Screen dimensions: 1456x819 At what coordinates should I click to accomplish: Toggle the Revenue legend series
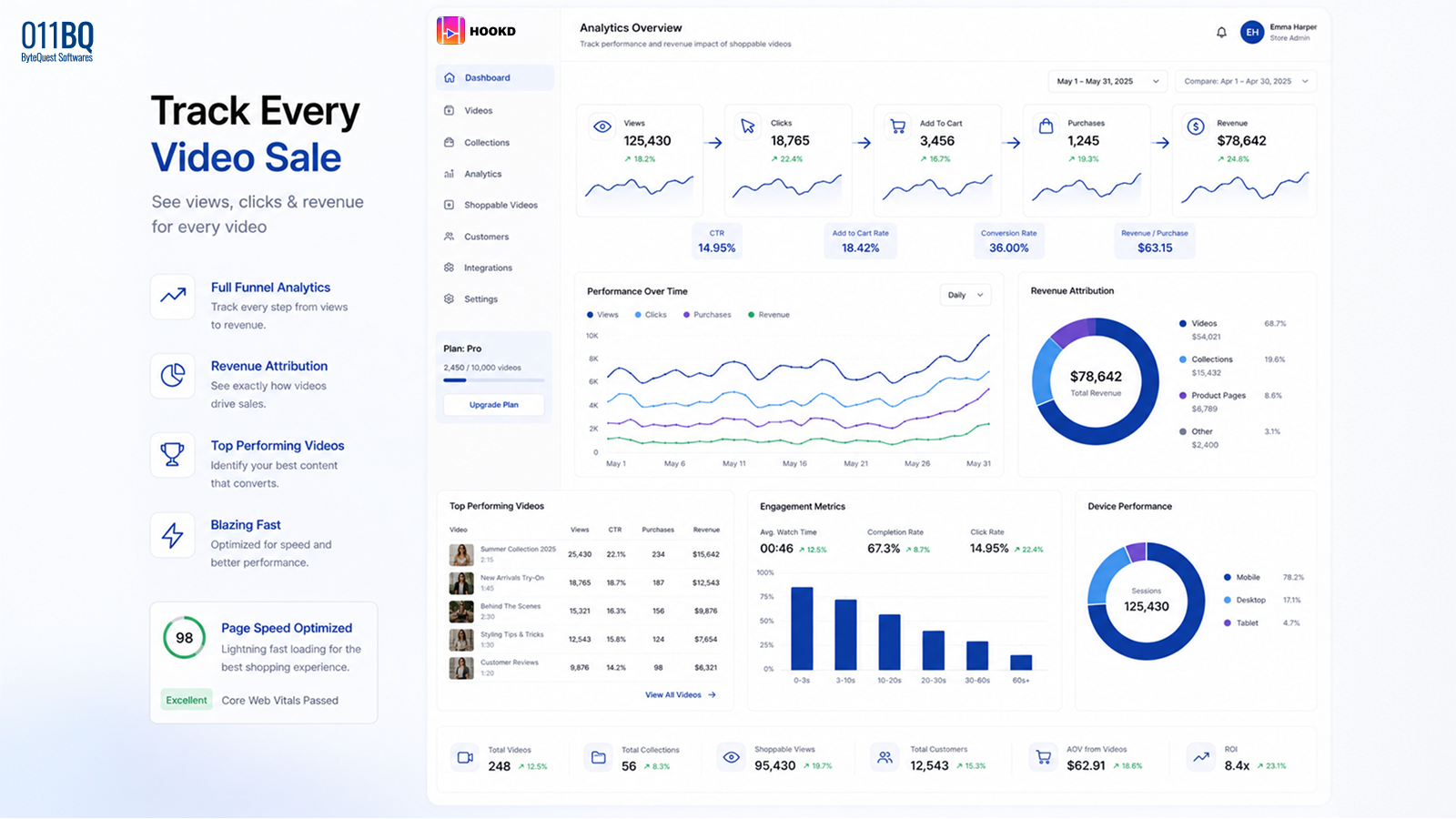coord(769,315)
